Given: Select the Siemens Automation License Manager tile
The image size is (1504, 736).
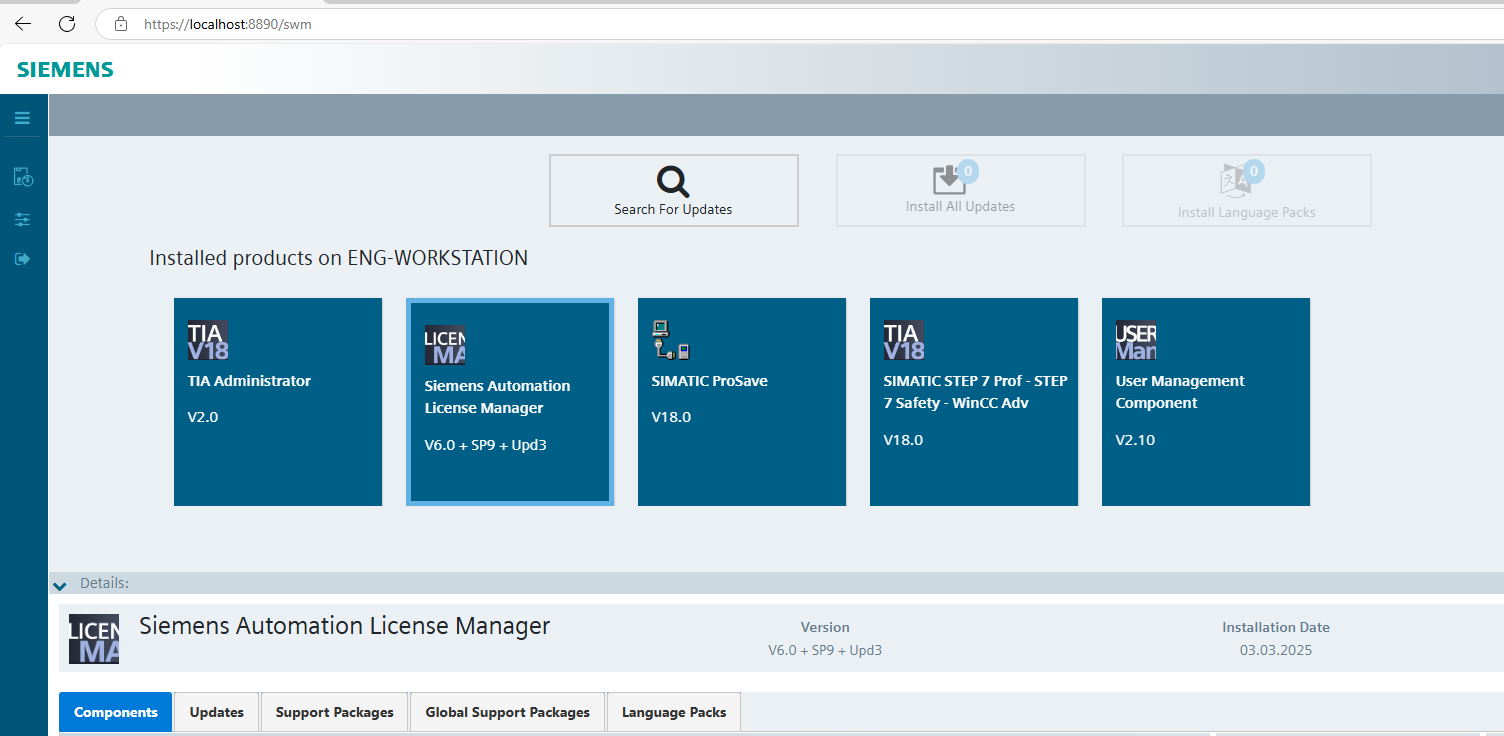Looking at the screenshot, I should 510,401.
